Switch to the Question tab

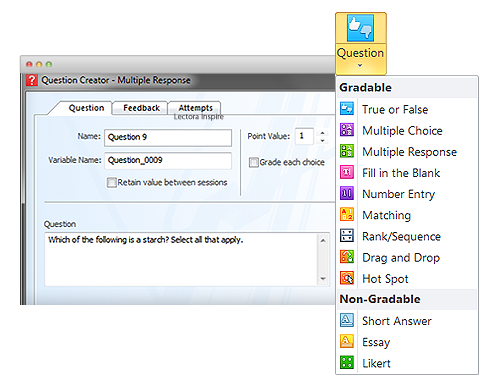point(86,108)
